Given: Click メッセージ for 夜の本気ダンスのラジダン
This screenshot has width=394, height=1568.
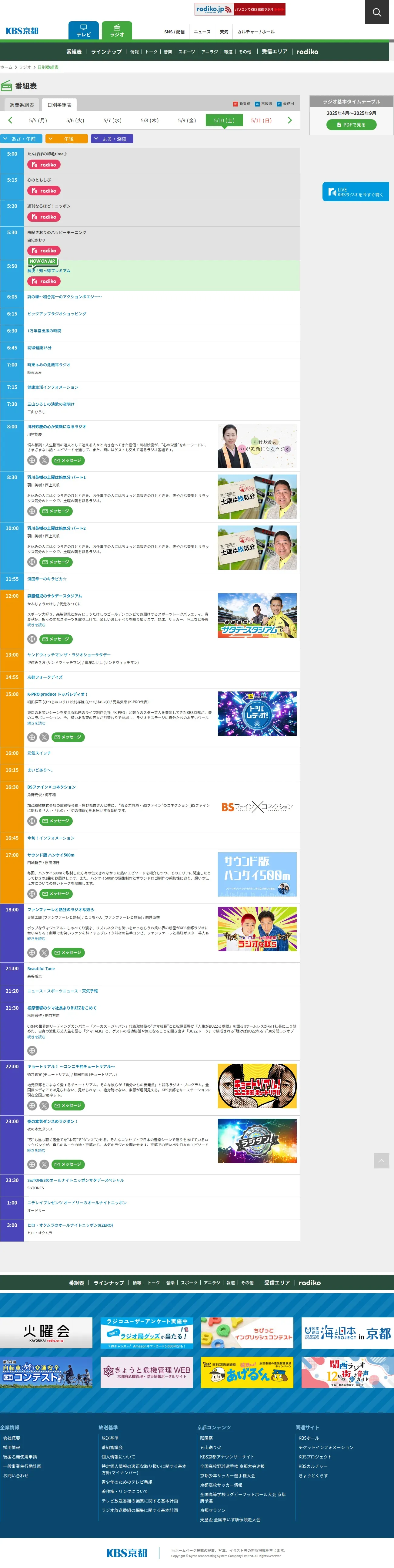Looking at the screenshot, I should tap(68, 1164).
